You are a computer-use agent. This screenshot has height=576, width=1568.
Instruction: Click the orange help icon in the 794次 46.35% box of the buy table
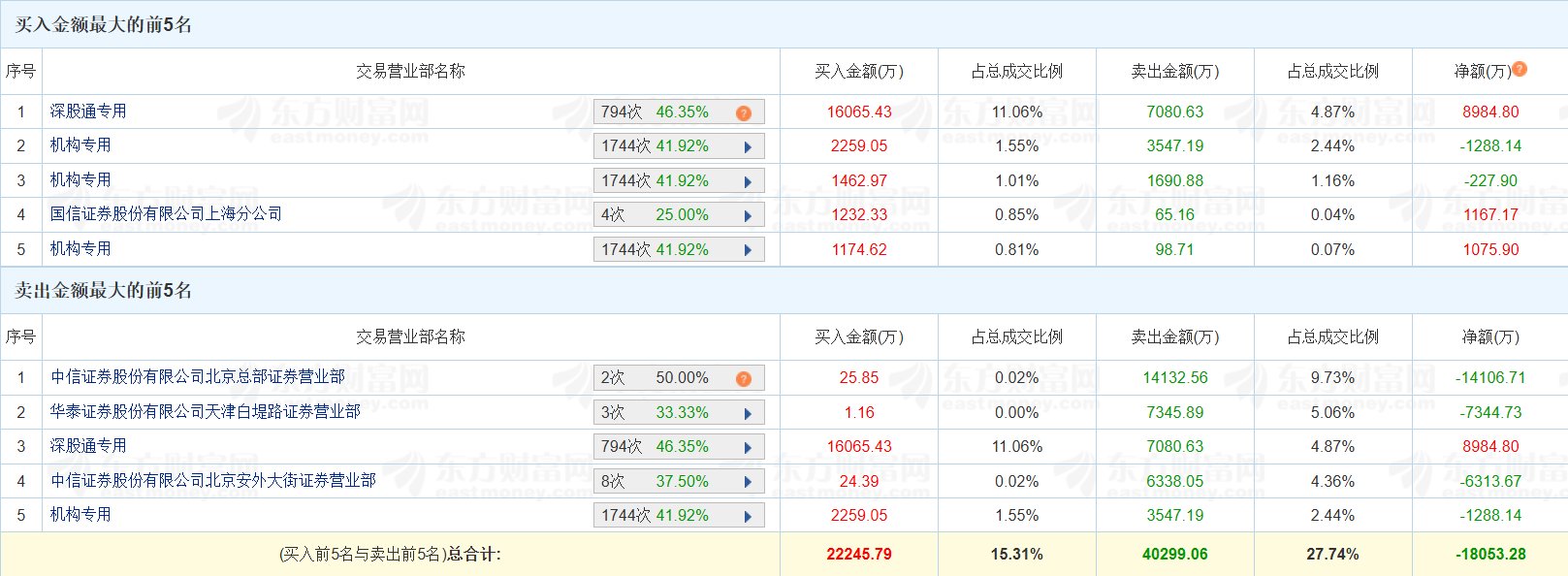click(744, 113)
